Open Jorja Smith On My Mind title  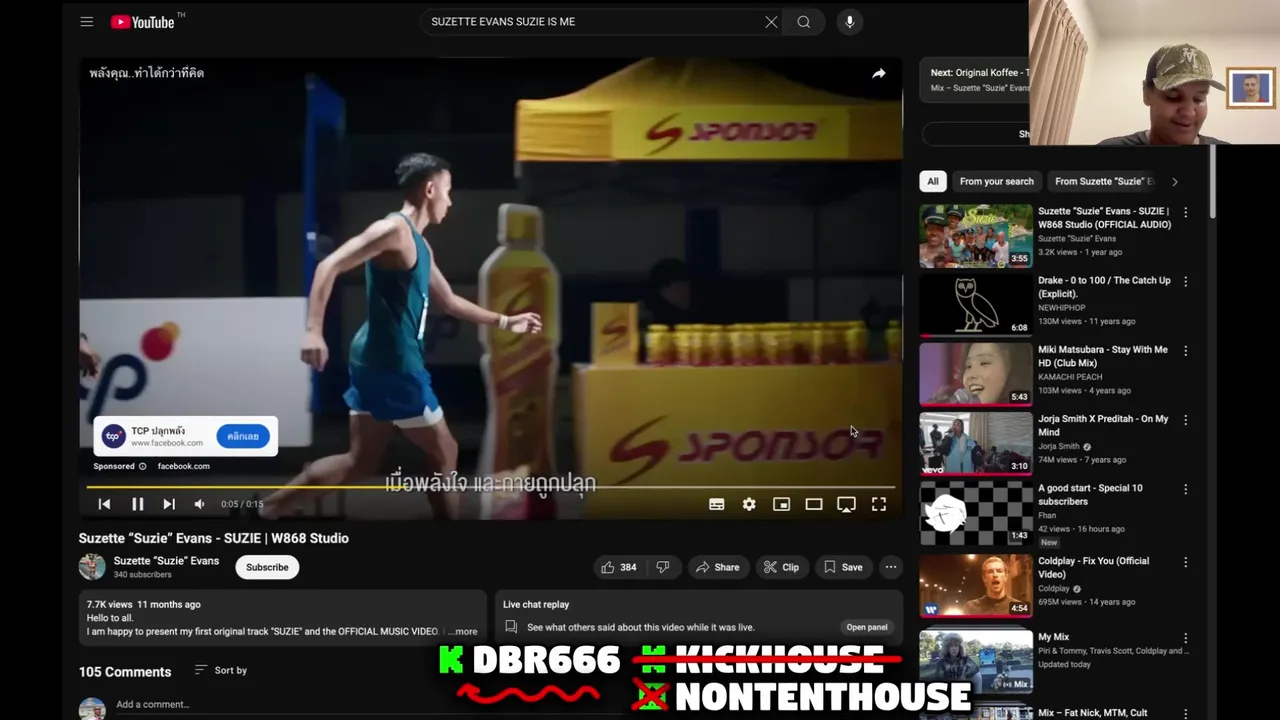pyautogui.click(x=1103, y=425)
